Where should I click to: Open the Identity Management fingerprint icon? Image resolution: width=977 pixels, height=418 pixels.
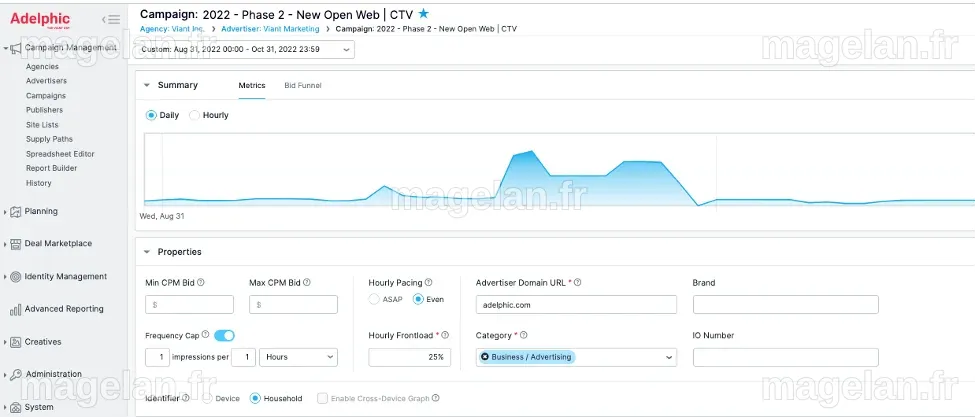tap(16, 277)
